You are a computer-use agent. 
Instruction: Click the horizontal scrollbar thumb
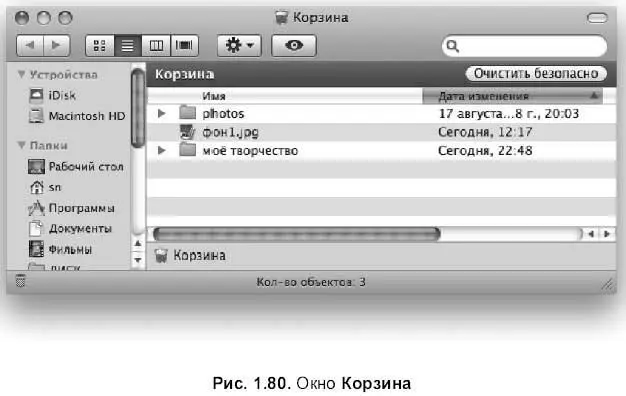click(x=297, y=234)
